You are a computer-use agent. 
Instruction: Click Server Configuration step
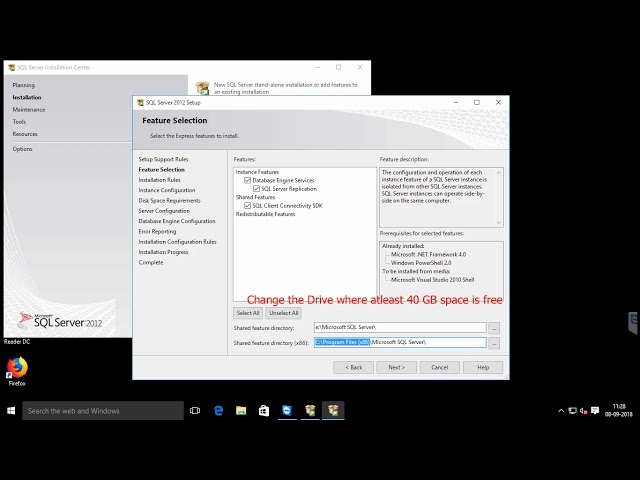(164, 211)
